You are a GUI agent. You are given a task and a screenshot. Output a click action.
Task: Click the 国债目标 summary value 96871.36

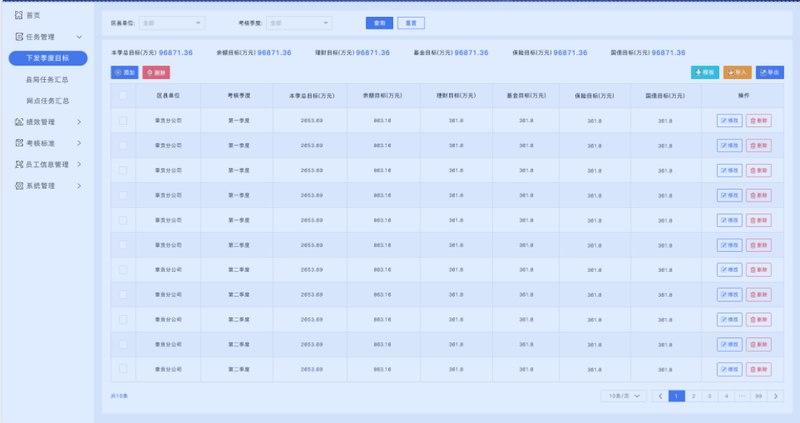(668, 53)
